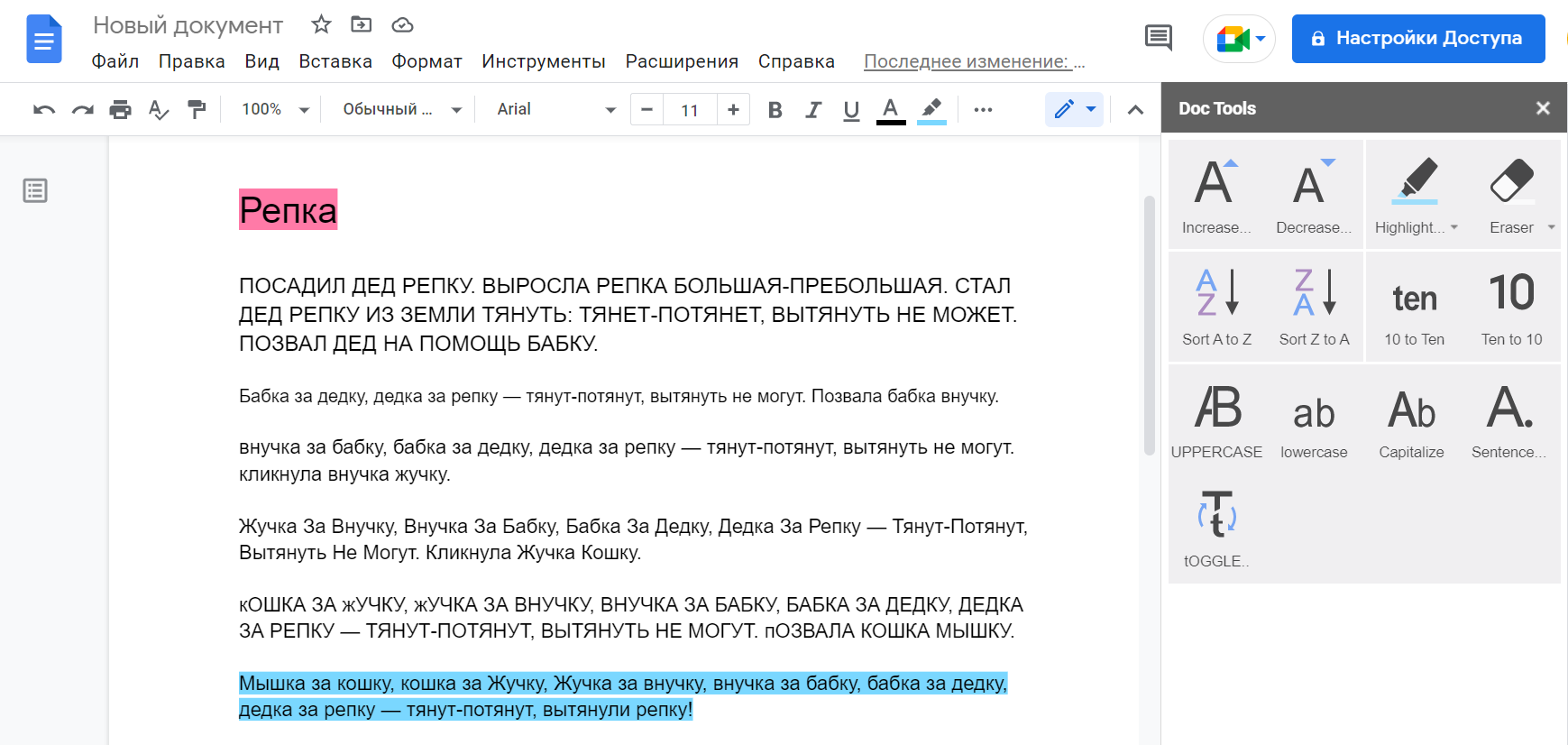Undo the last action
This screenshot has height=745, width=1568.
tap(44, 110)
